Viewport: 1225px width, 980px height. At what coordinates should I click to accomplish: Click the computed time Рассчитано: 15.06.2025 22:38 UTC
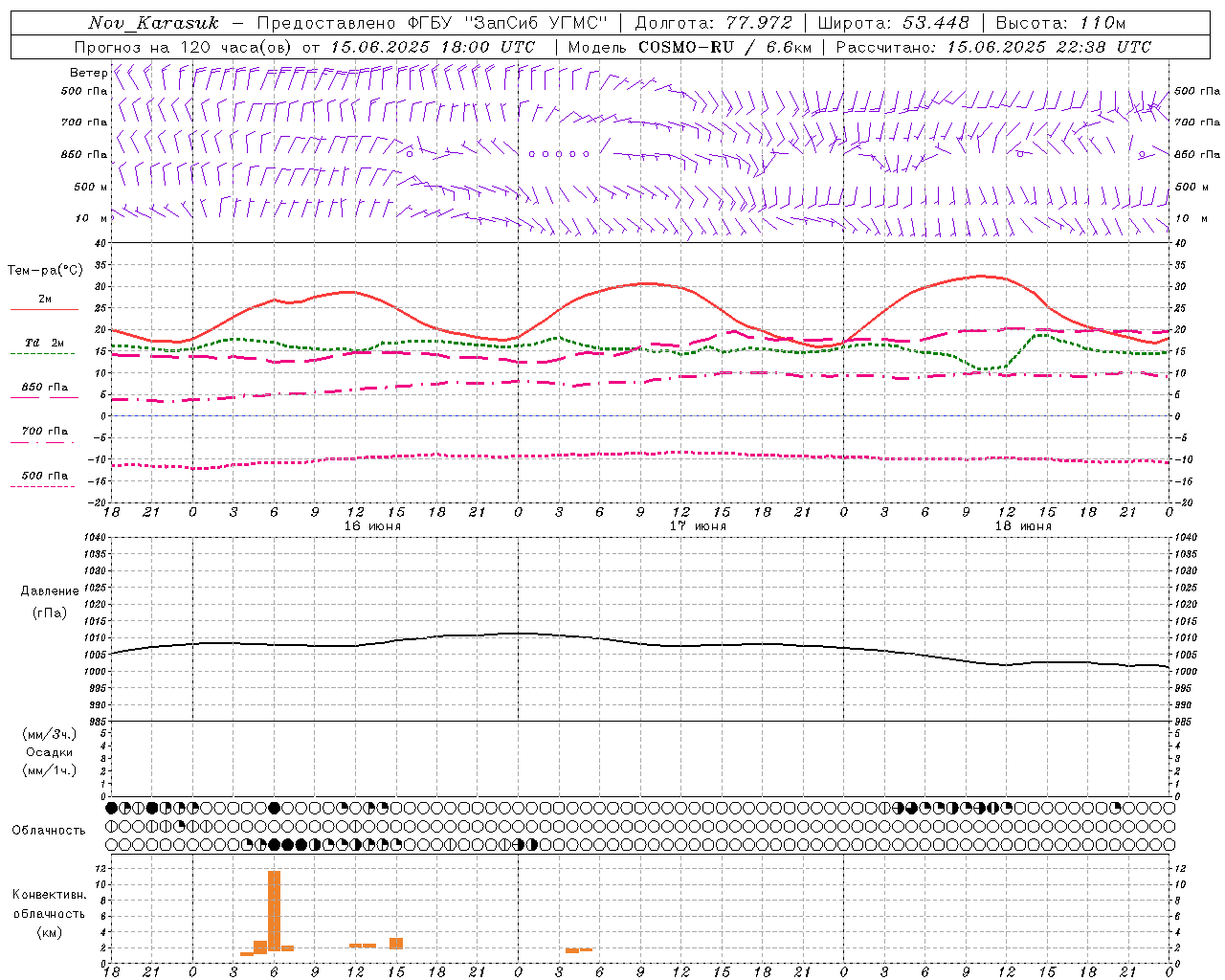[993, 47]
